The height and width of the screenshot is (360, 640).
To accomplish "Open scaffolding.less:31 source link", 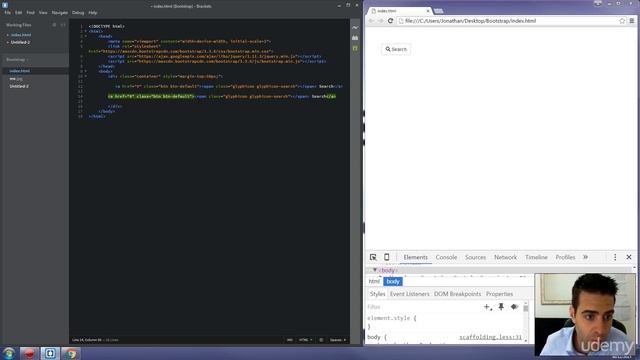I will [490, 337].
